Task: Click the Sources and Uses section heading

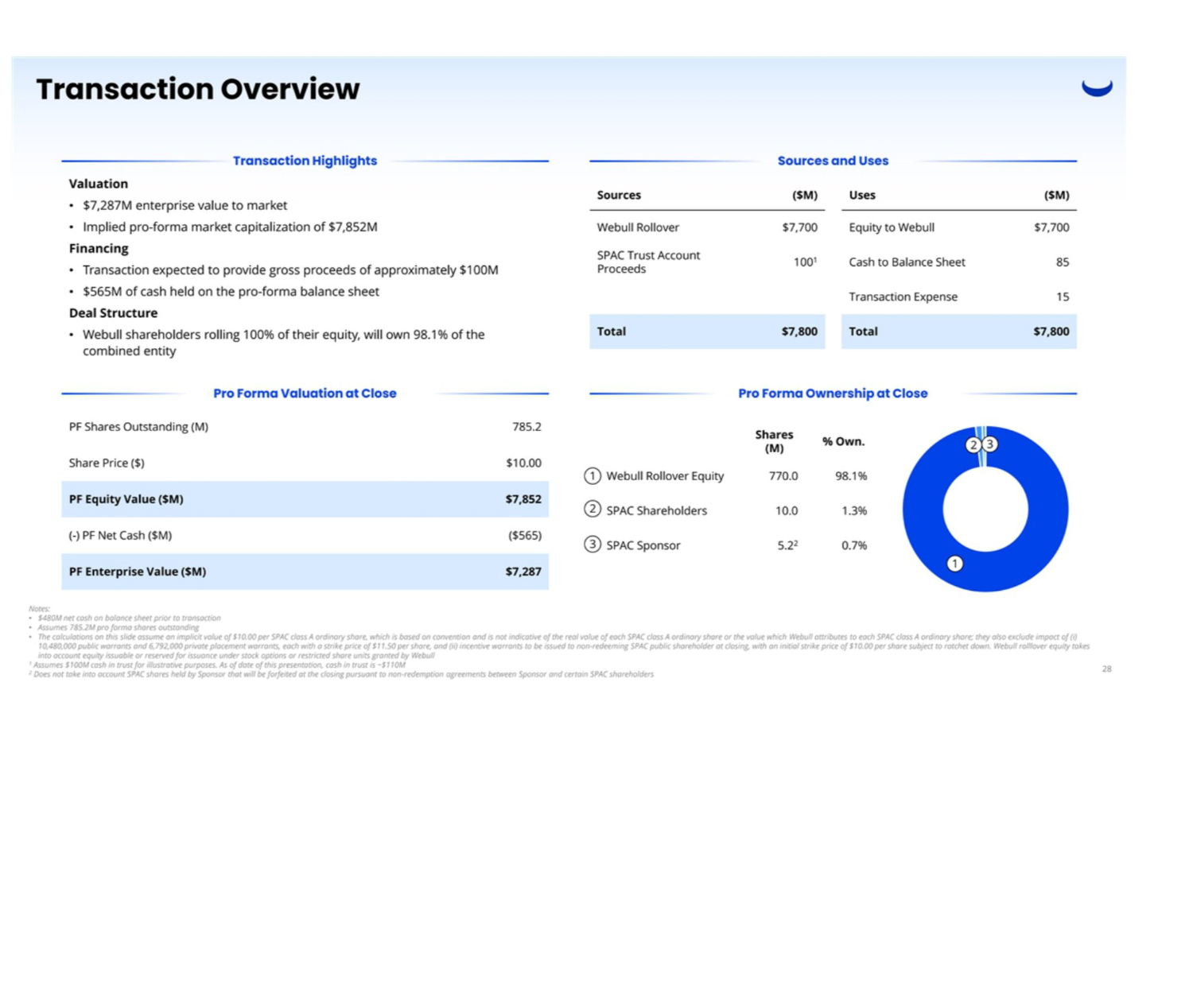Action: [x=833, y=161]
